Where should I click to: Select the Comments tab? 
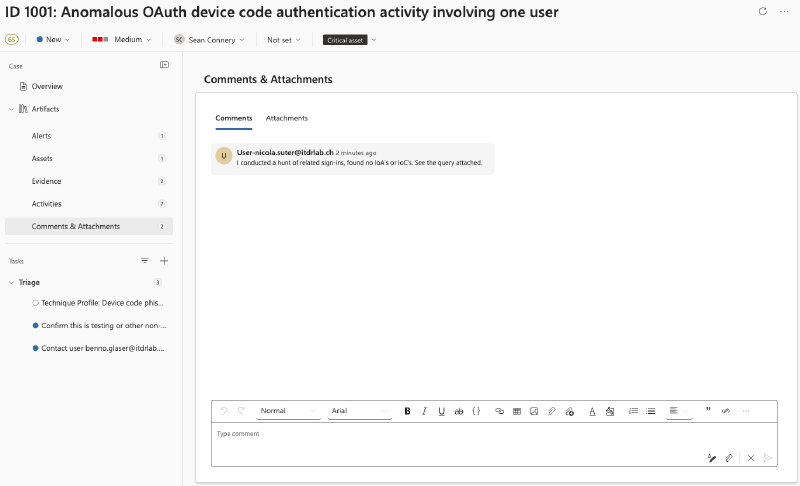[x=234, y=118]
